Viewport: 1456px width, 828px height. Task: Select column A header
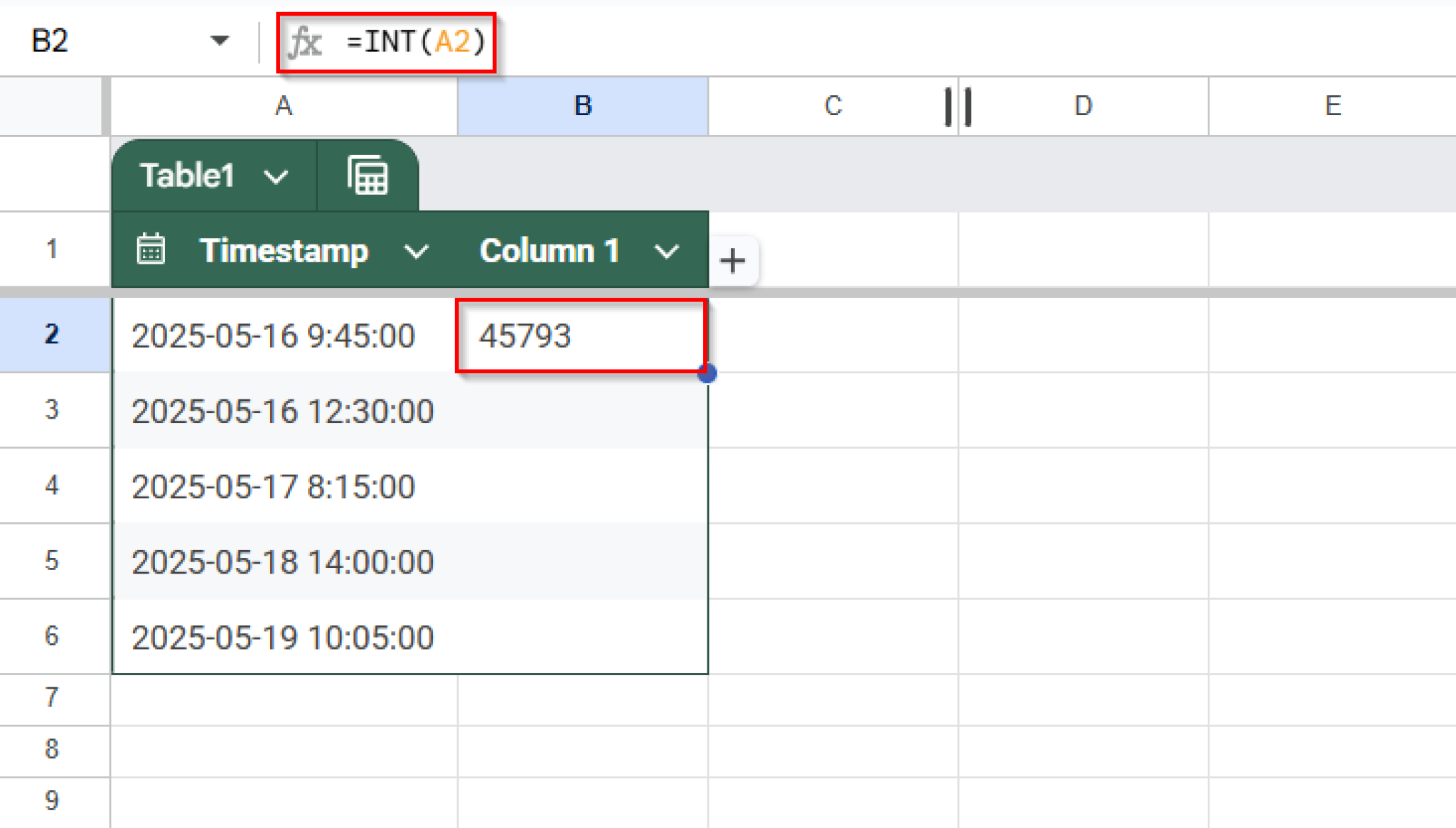click(x=283, y=106)
